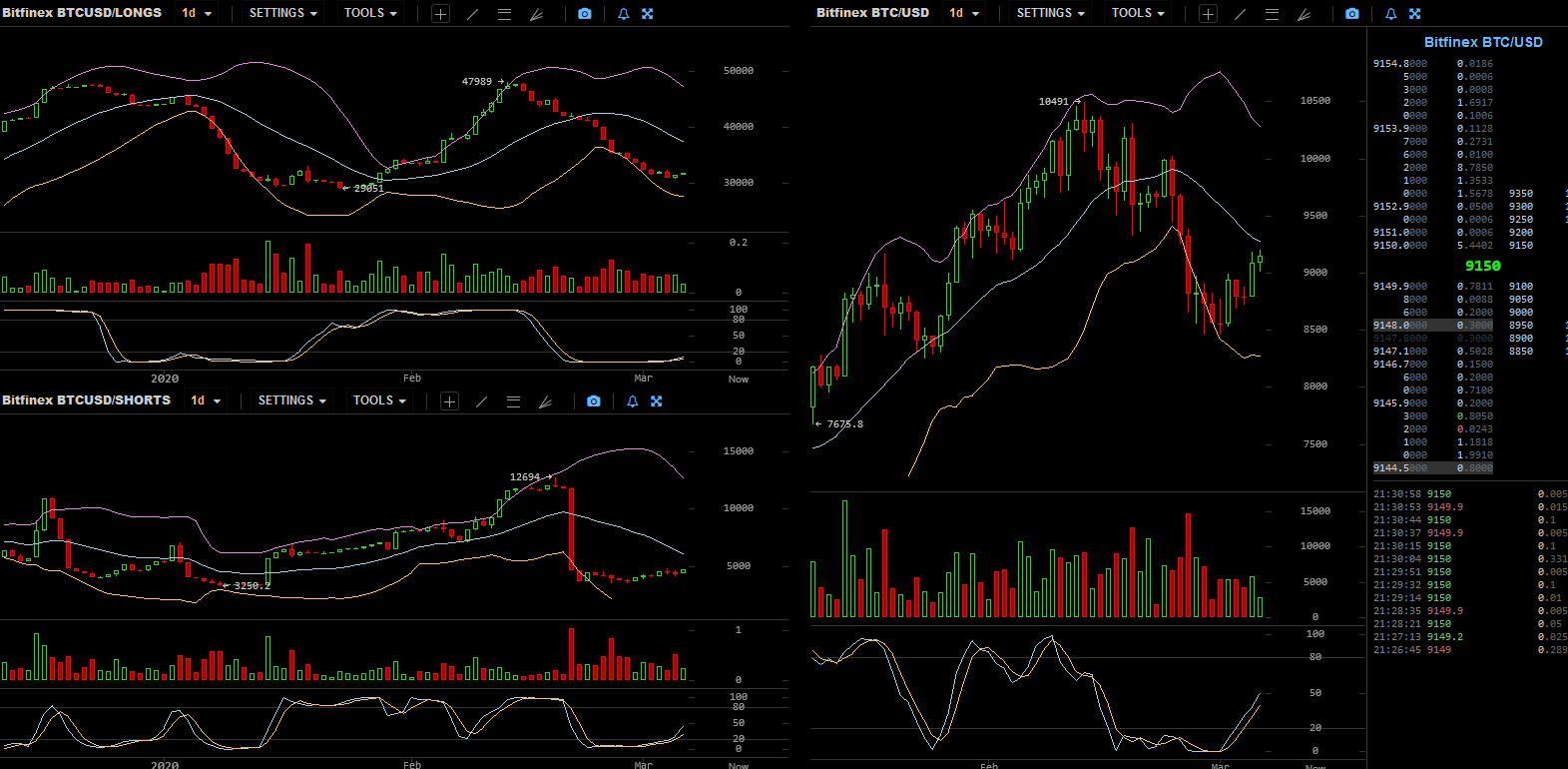
Task: Open 1d interval dropdown on BTC/USD chart
Action: (x=964, y=13)
